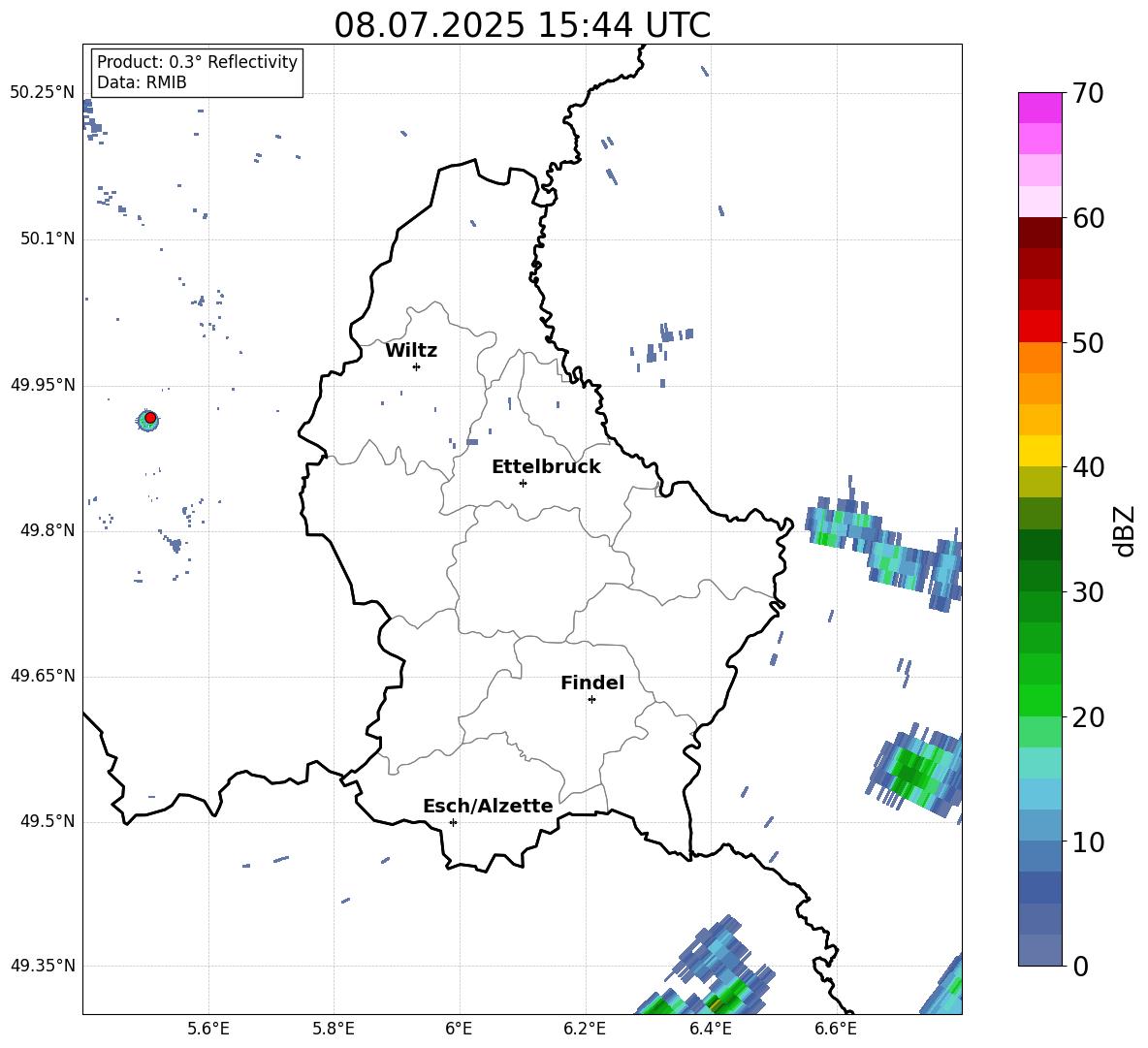Select the 'Product: 0.3° Reflectivity' text
Viewport: 1148px width, 1048px height.
(197, 62)
